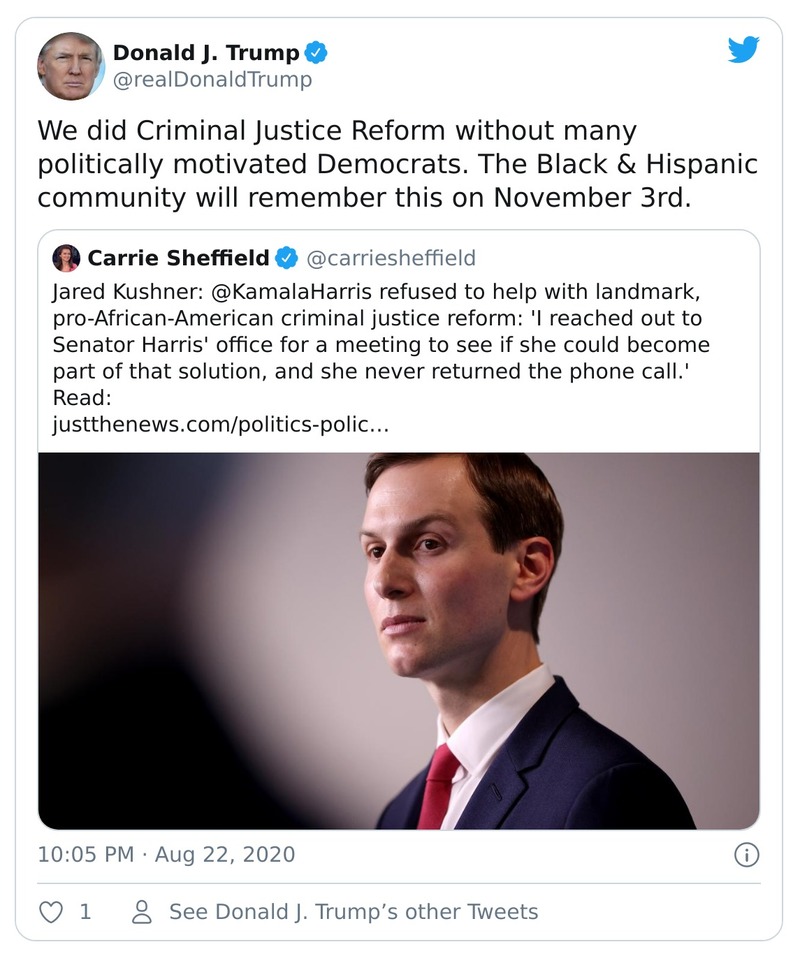Like the tweet with the heart icon

tap(49, 912)
